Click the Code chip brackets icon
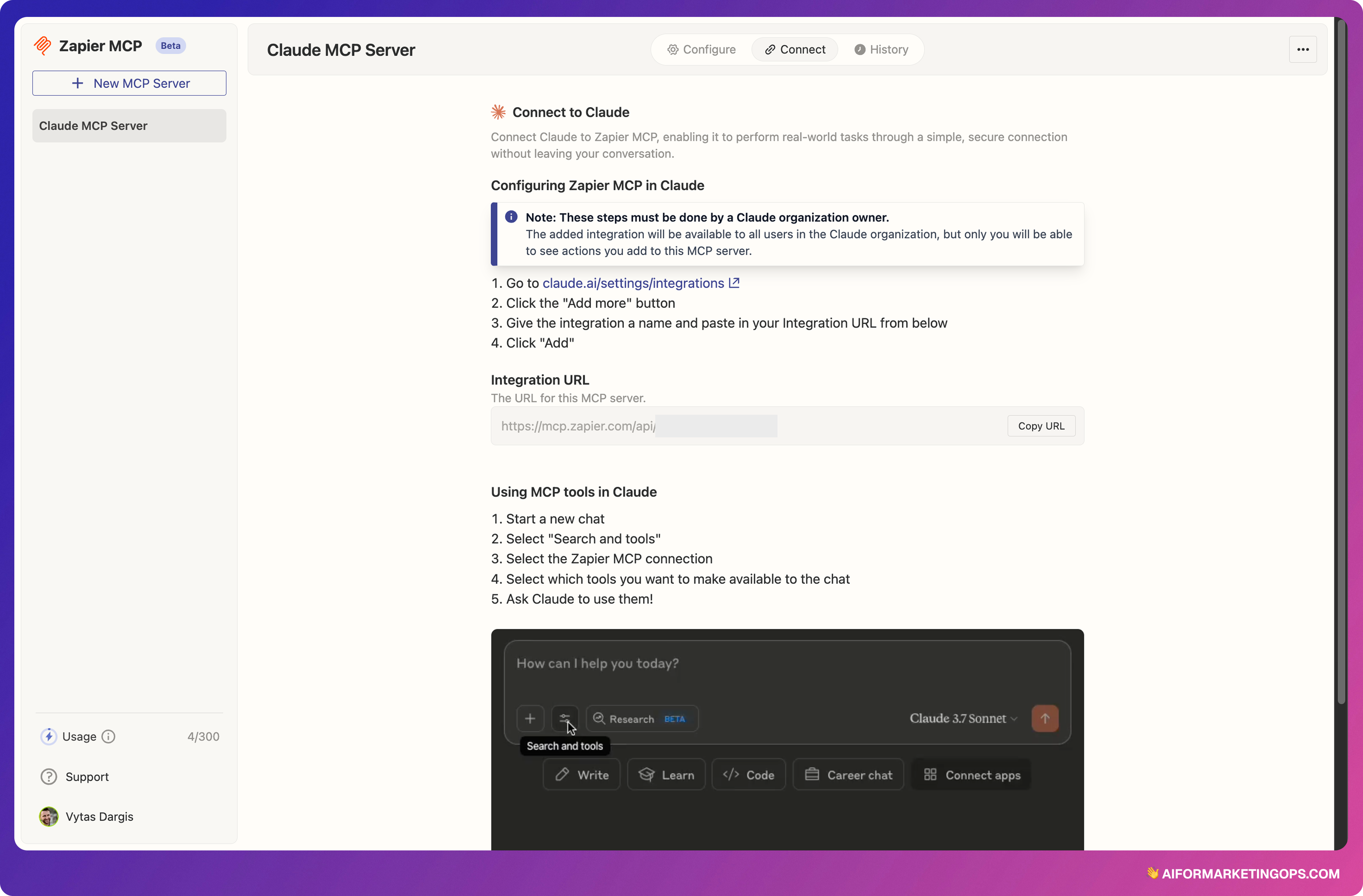The image size is (1363, 896). click(x=731, y=775)
